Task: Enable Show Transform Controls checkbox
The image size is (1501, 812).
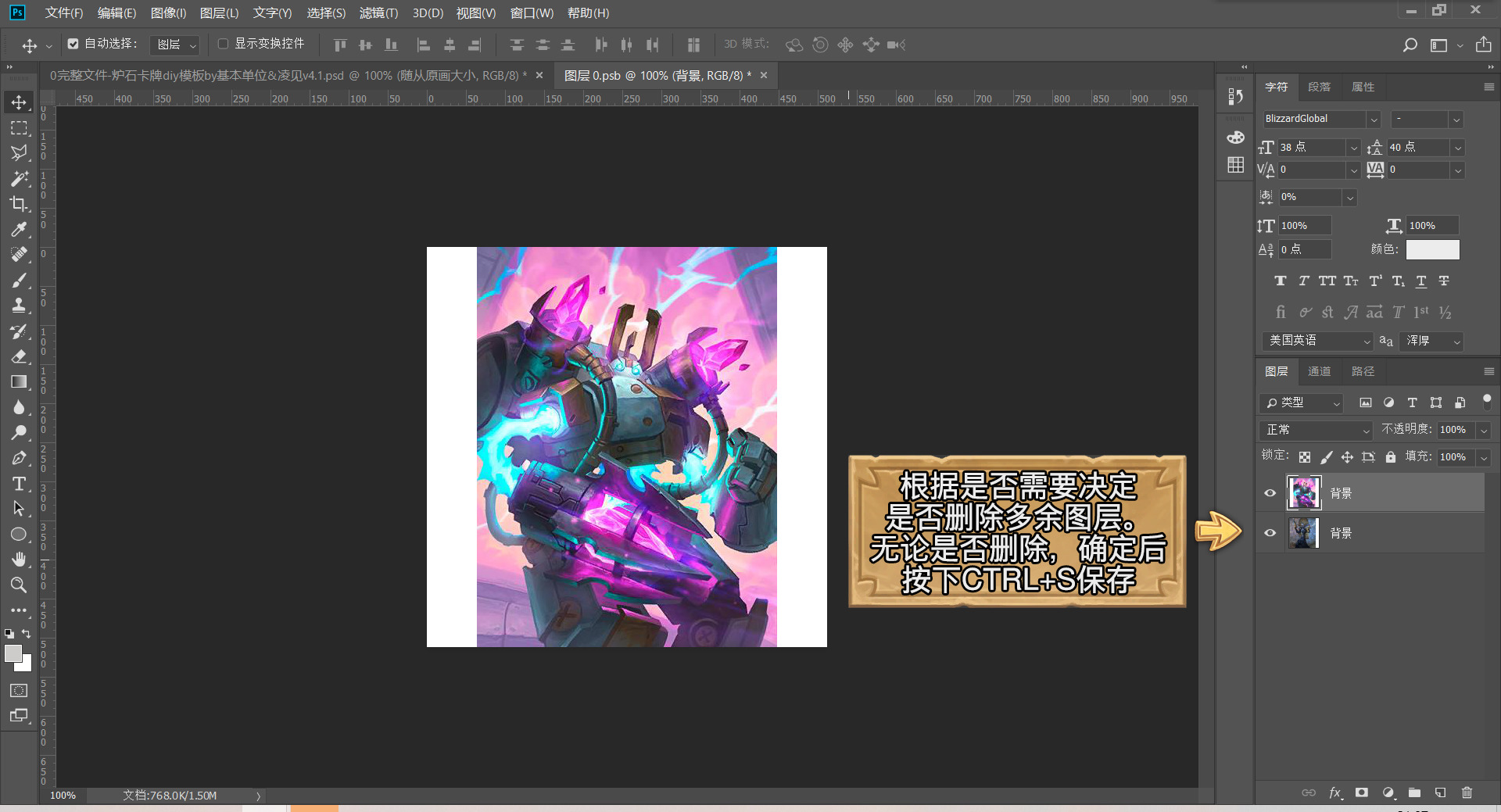Action: point(223,44)
